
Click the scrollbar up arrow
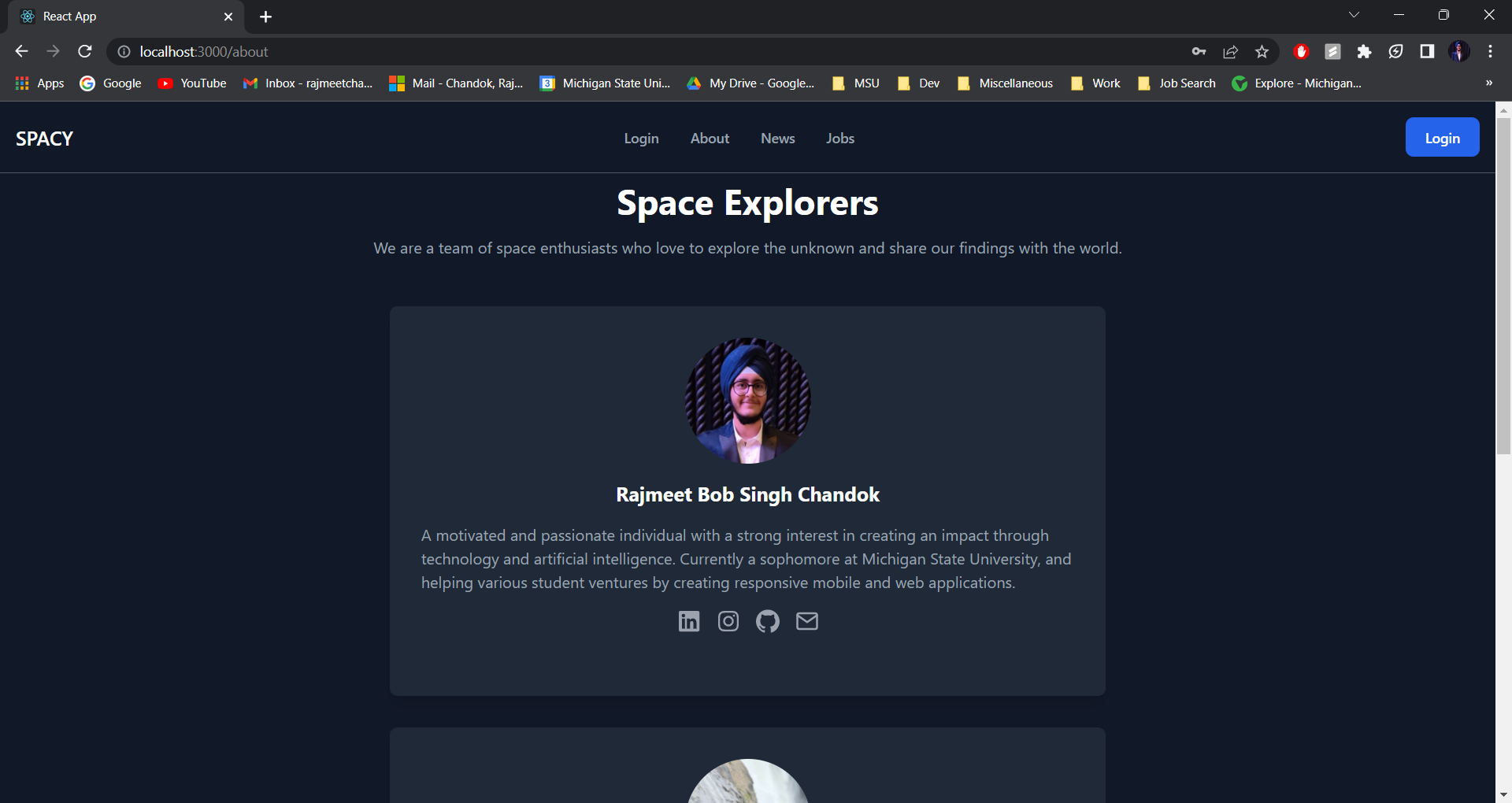tap(1503, 110)
